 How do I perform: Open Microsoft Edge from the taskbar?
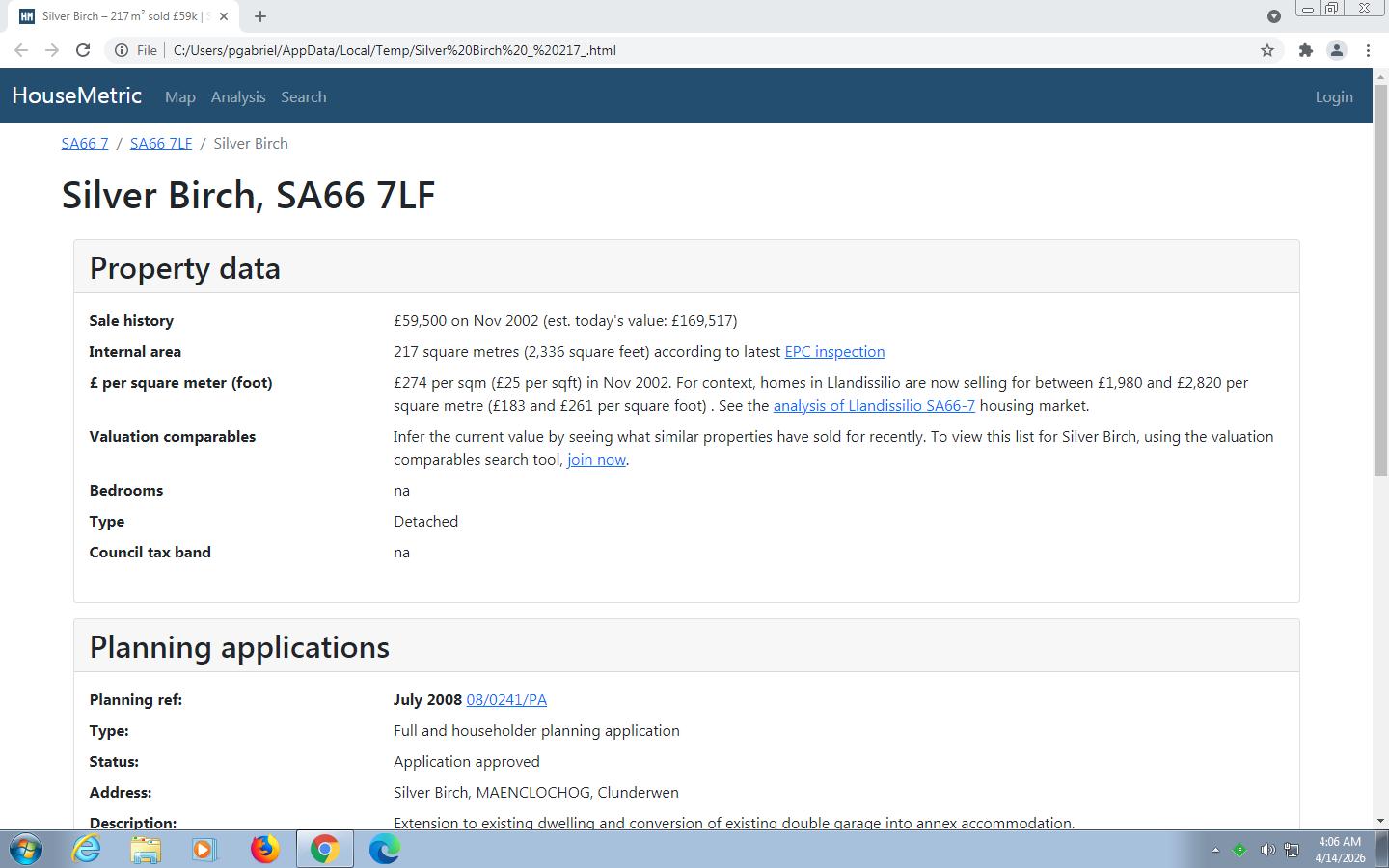(x=384, y=849)
